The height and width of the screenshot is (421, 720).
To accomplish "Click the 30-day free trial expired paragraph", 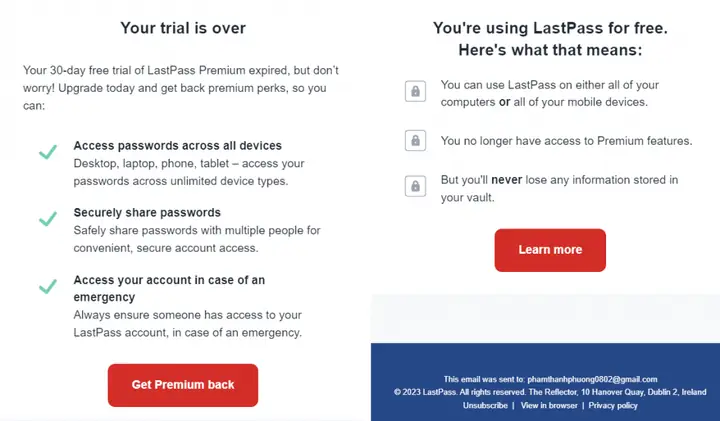I will 181,88.
